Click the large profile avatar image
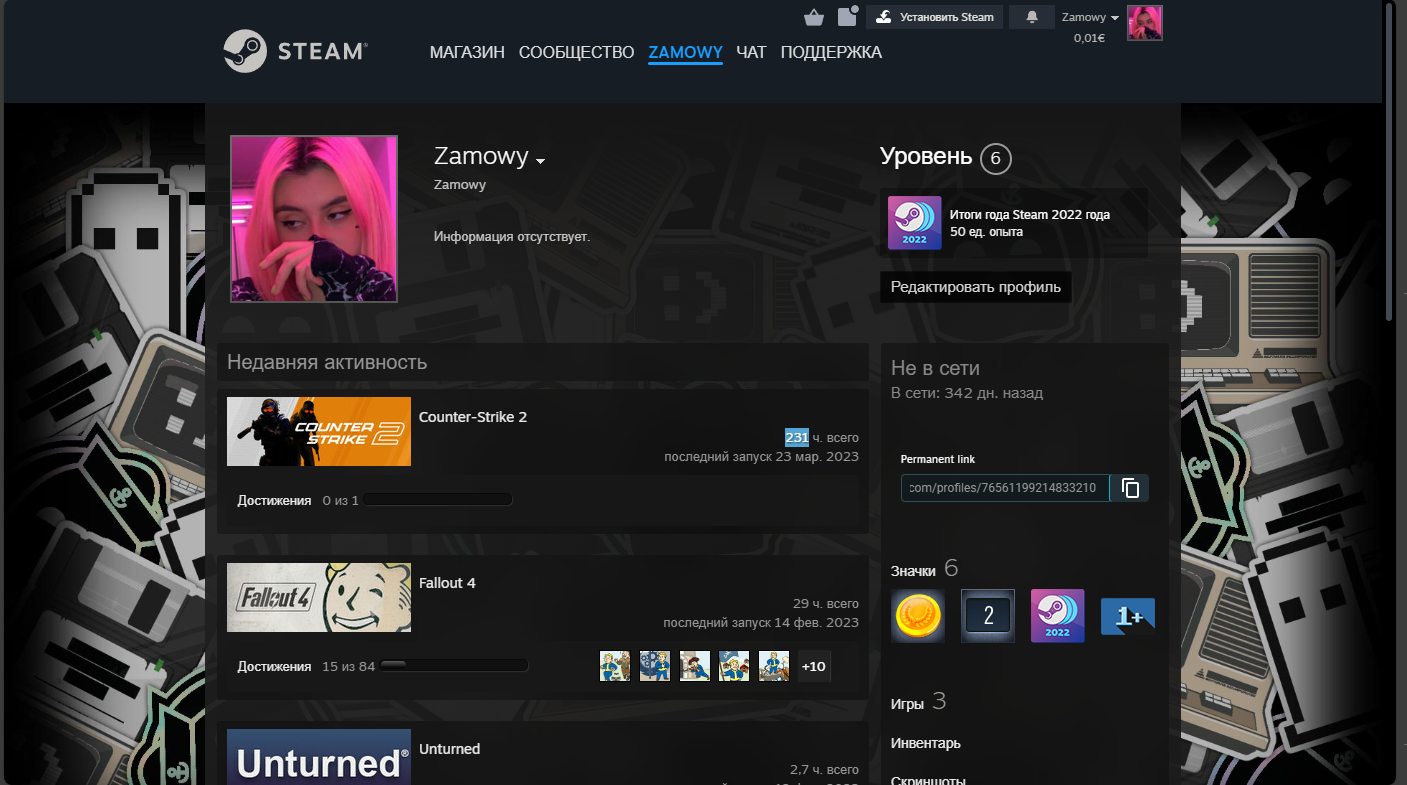 click(314, 219)
